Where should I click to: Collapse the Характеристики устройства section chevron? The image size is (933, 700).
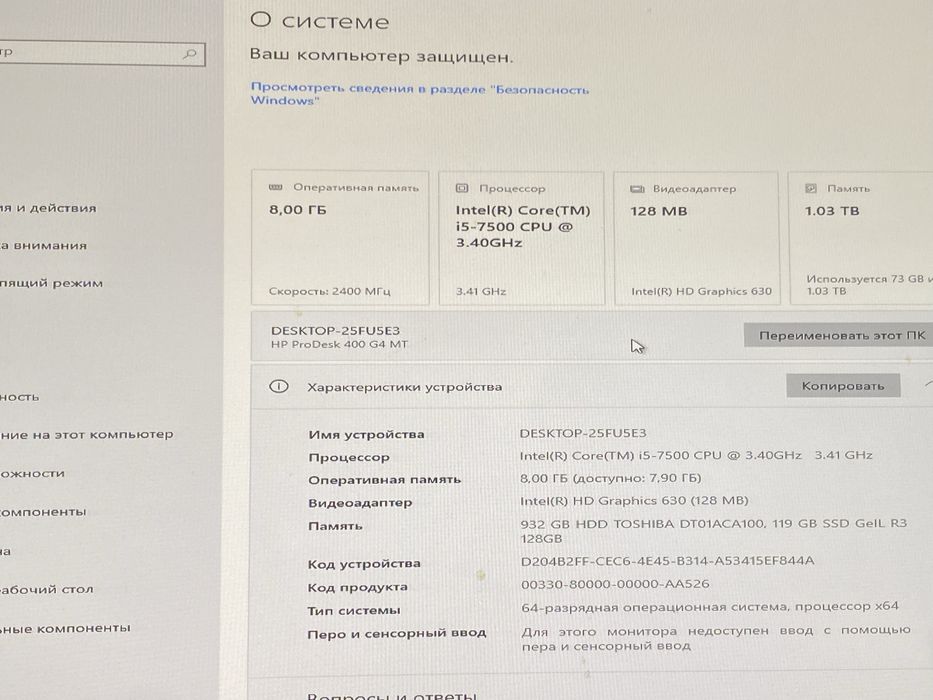(928, 385)
